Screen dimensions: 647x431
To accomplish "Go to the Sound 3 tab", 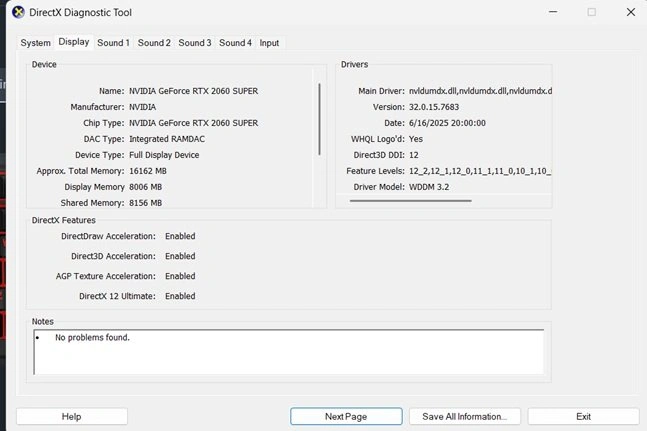I will (195, 43).
